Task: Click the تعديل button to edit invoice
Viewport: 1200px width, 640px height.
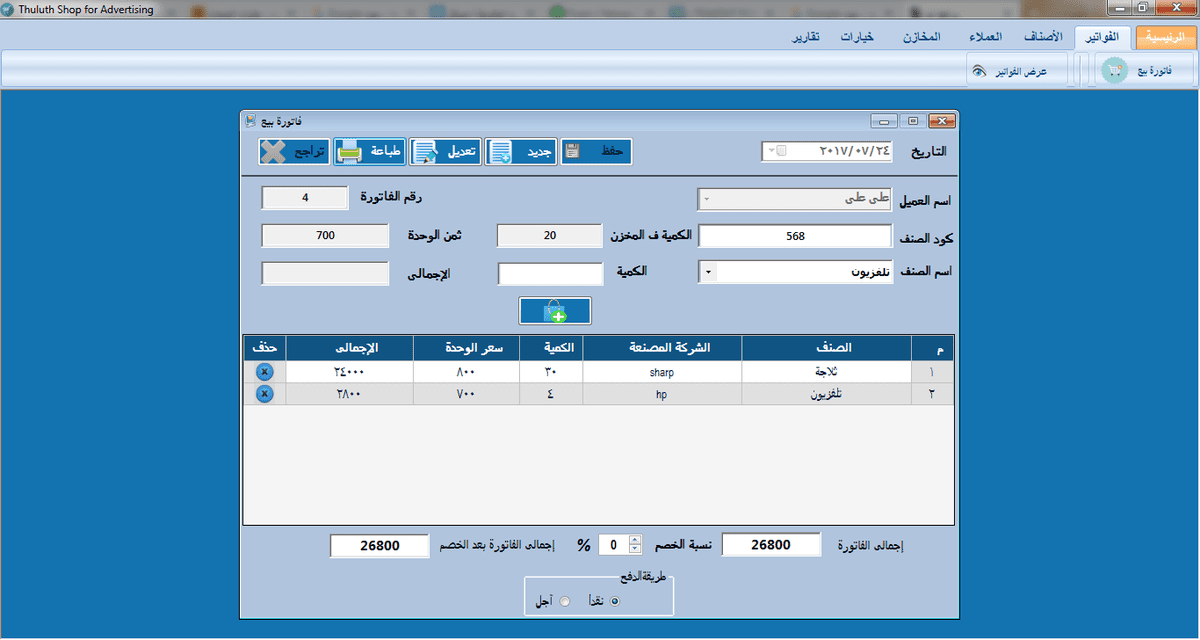Action: [447, 151]
